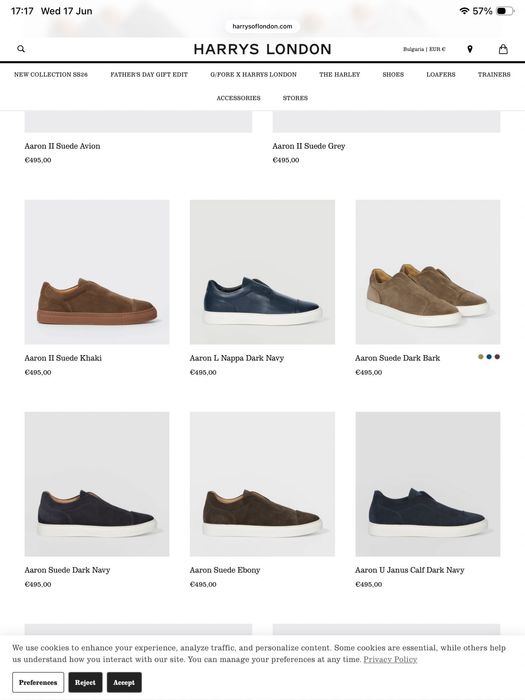Tap the harrysoflondon.com address bar
Screen dimensions: 525x700
point(262,26)
